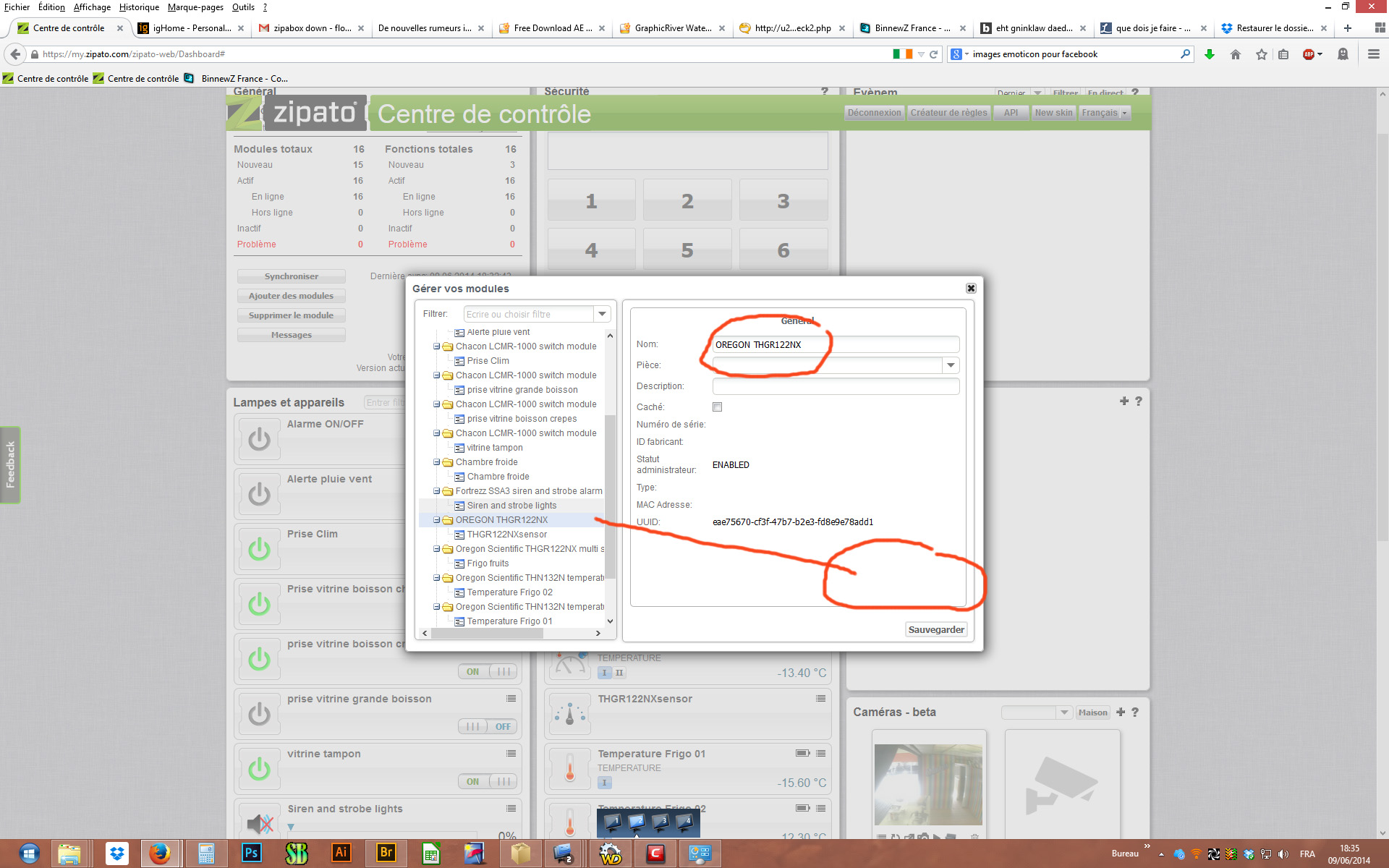The image size is (1389, 868).
Task: Toggle vitrine tampon ON switch
Action: point(488,781)
